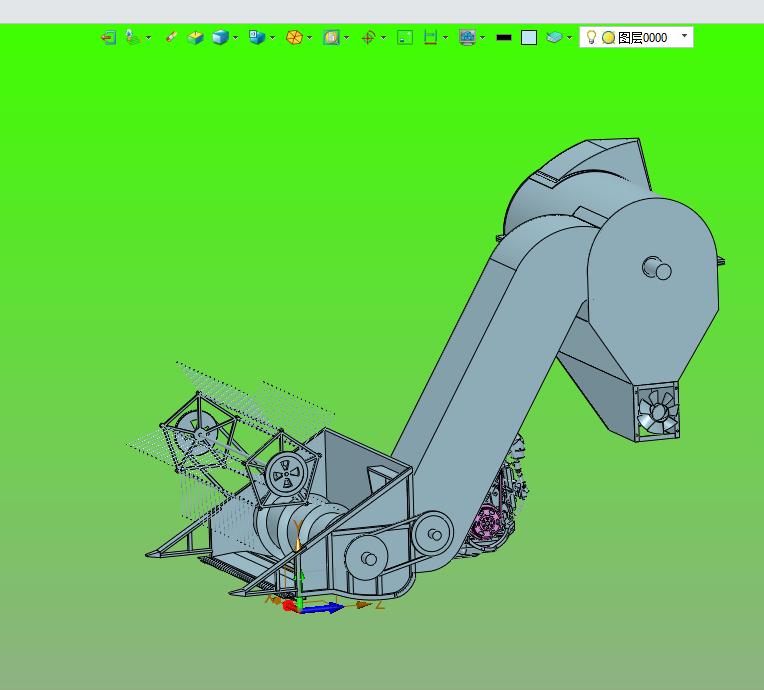Viewport: 764px width, 690px height.
Task: Open the view orientation dropdown arrow
Action: coord(272,38)
